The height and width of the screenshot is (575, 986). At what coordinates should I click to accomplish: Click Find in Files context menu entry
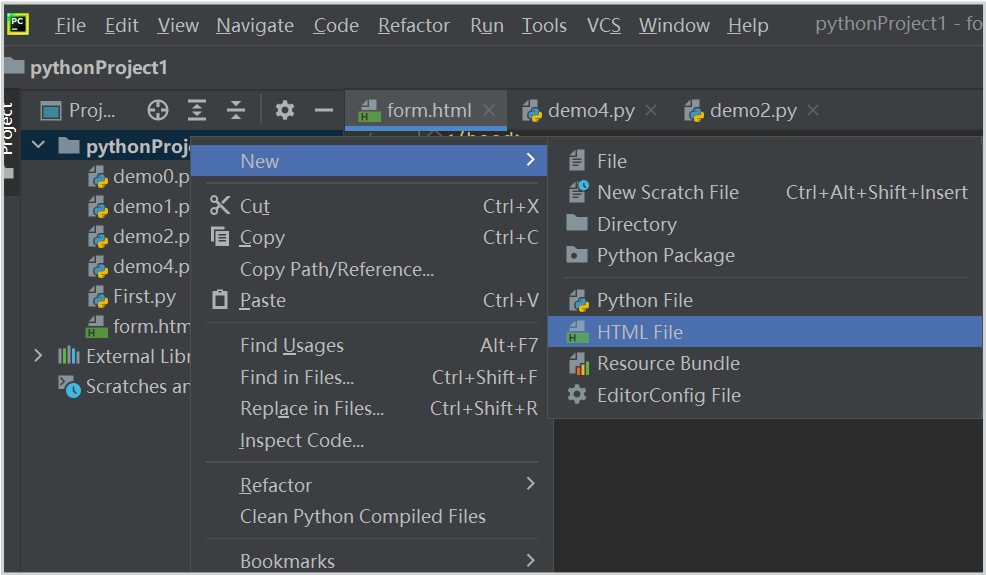(297, 377)
